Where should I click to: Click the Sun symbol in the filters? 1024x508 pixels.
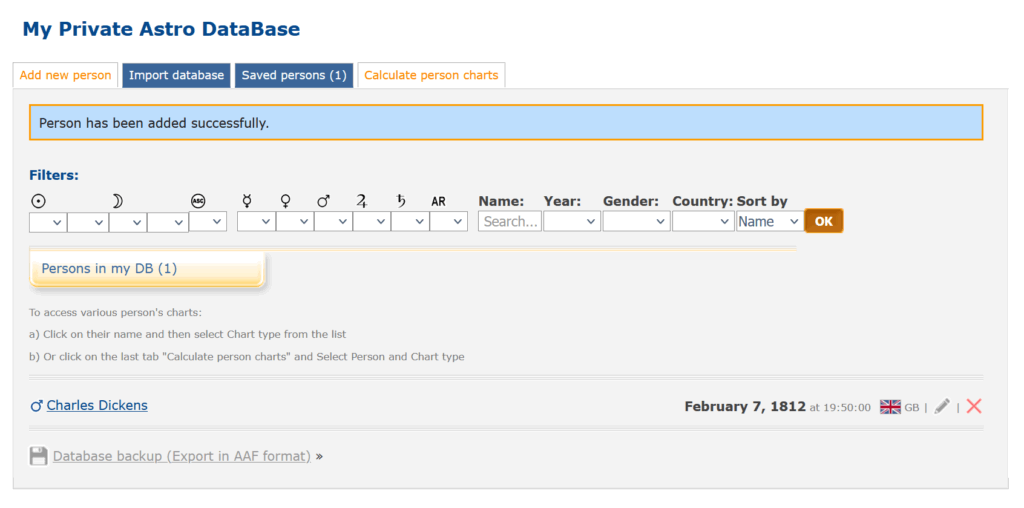38,201
